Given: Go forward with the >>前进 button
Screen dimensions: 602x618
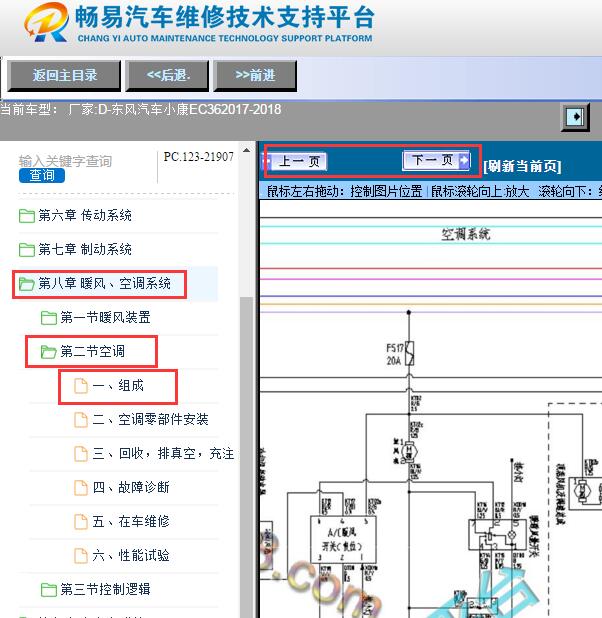Looking at the screenshot, I should (255, 76).
